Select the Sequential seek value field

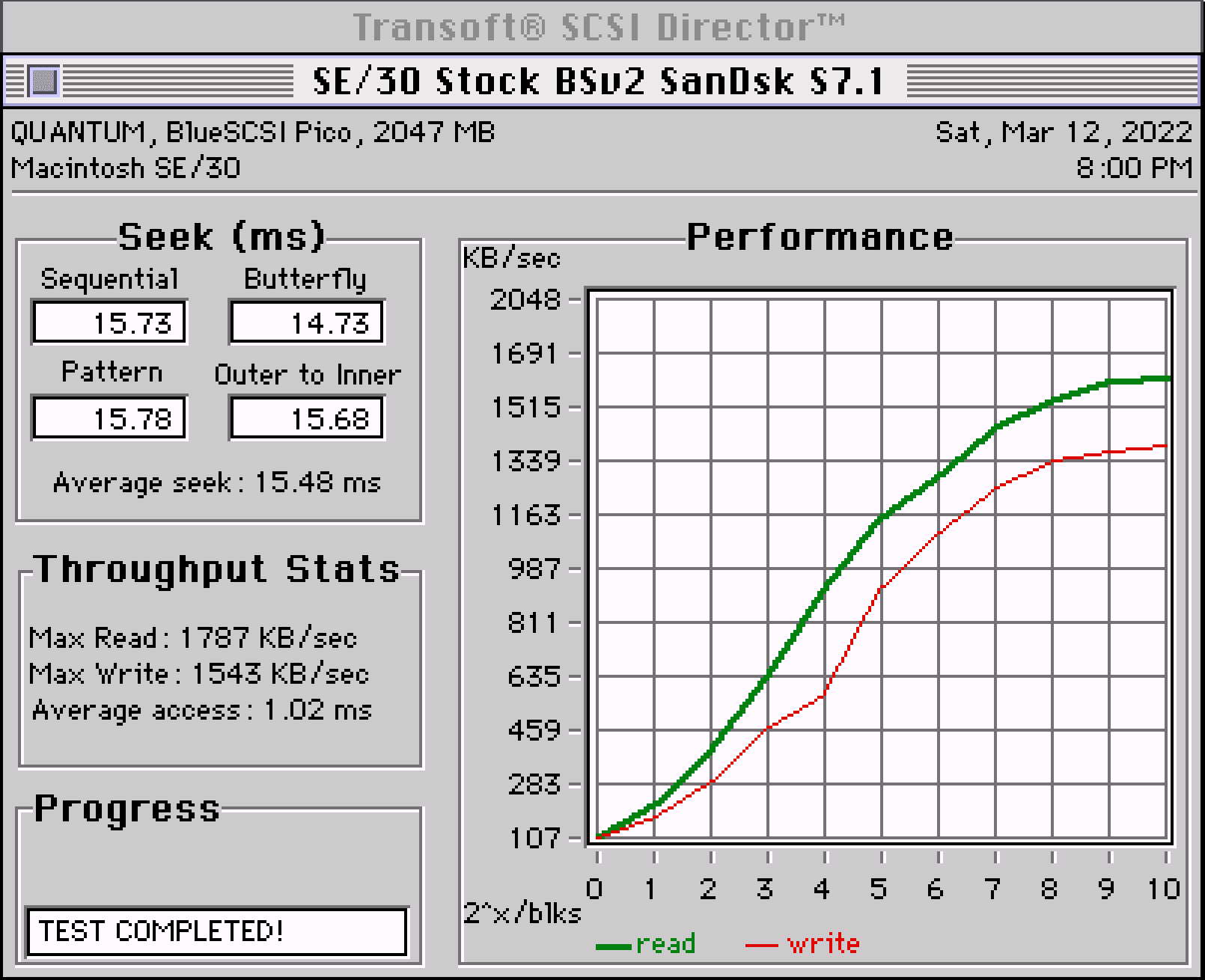(109, 322)
